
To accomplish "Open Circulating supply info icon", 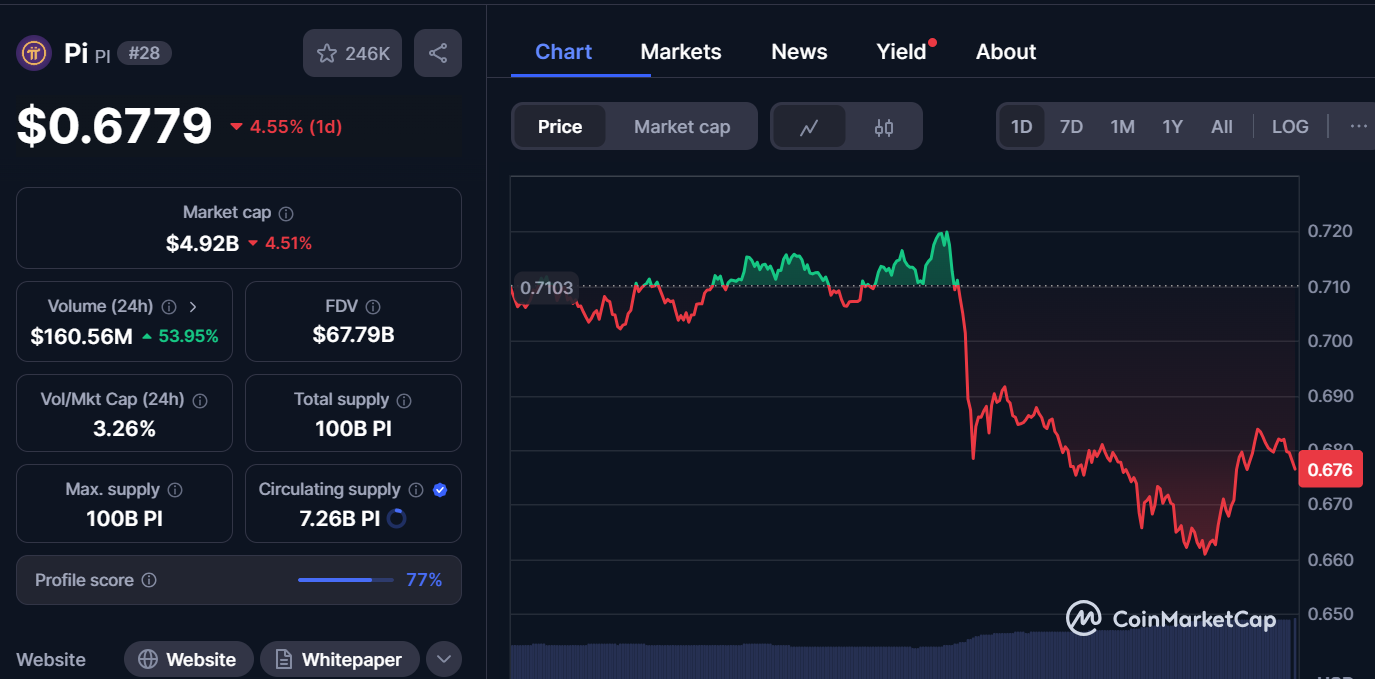I will point(416,490).
